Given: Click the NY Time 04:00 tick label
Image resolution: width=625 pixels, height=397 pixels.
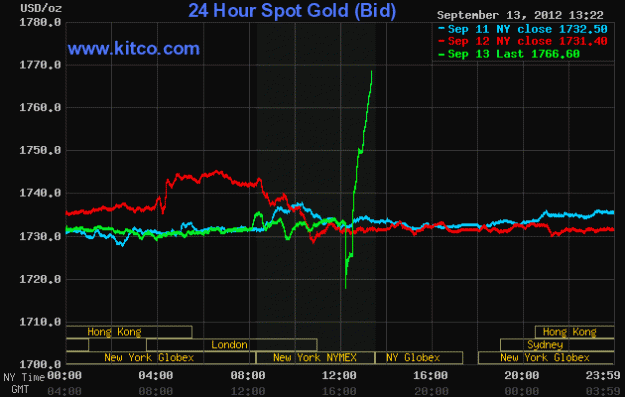Looking at the screenshot, I should pyautogui.click(x=156, y=375).
